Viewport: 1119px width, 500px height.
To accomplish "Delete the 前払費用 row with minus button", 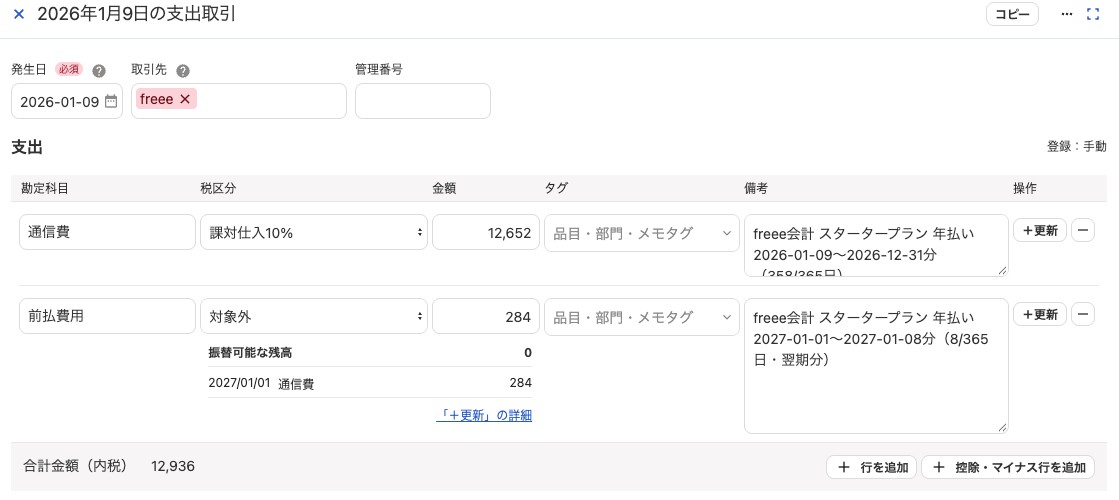I will (x=1083, y=314).
